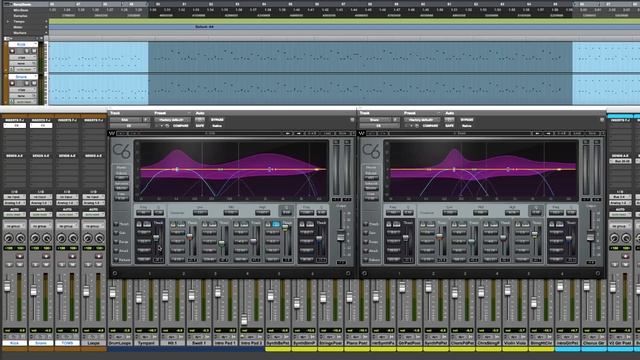This screenshot has height=360, width=640.
Task: Select the TOMS track name in mixer
Action: [67, 343]
